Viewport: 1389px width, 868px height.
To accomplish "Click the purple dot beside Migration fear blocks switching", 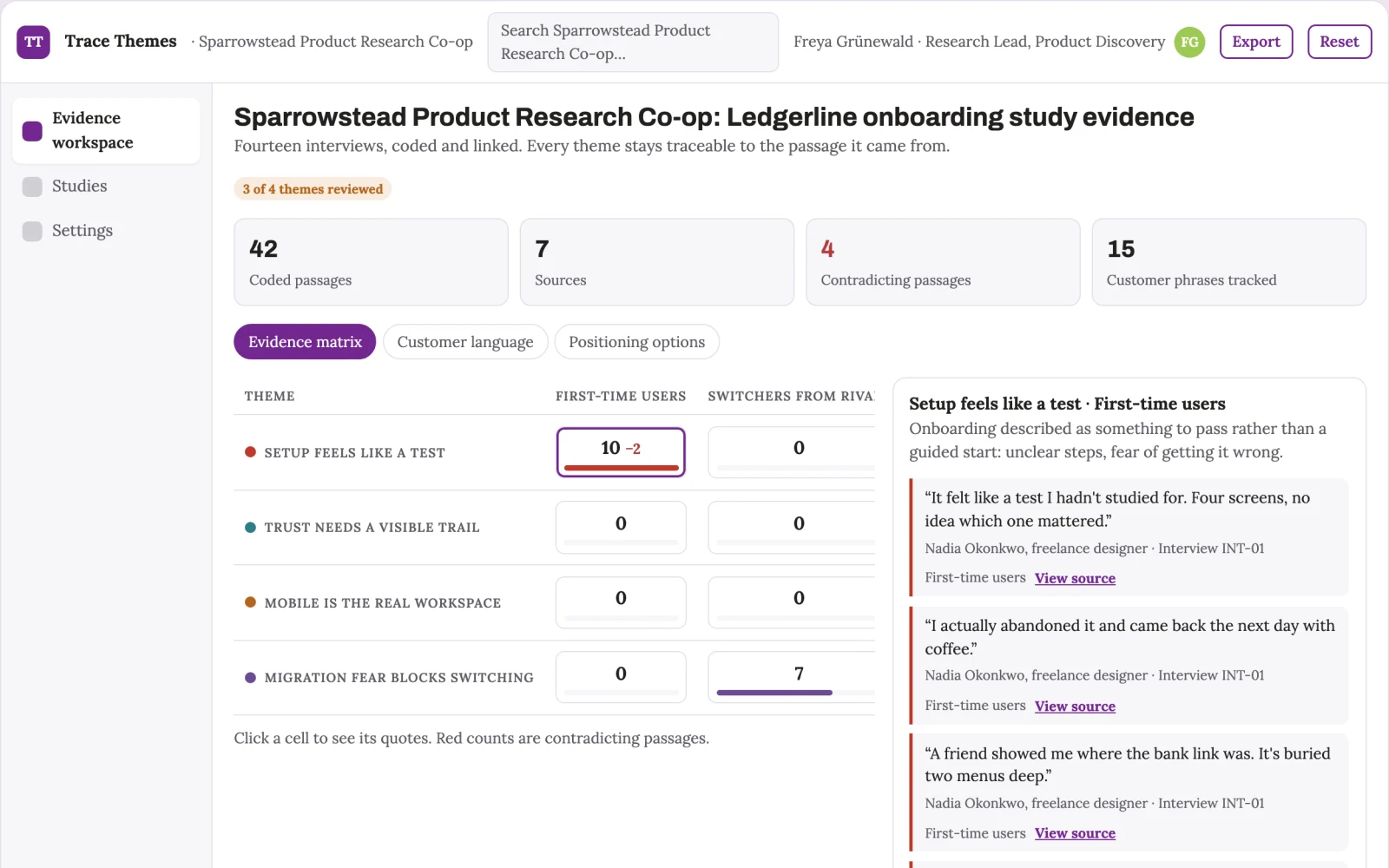I will [250, 677].
